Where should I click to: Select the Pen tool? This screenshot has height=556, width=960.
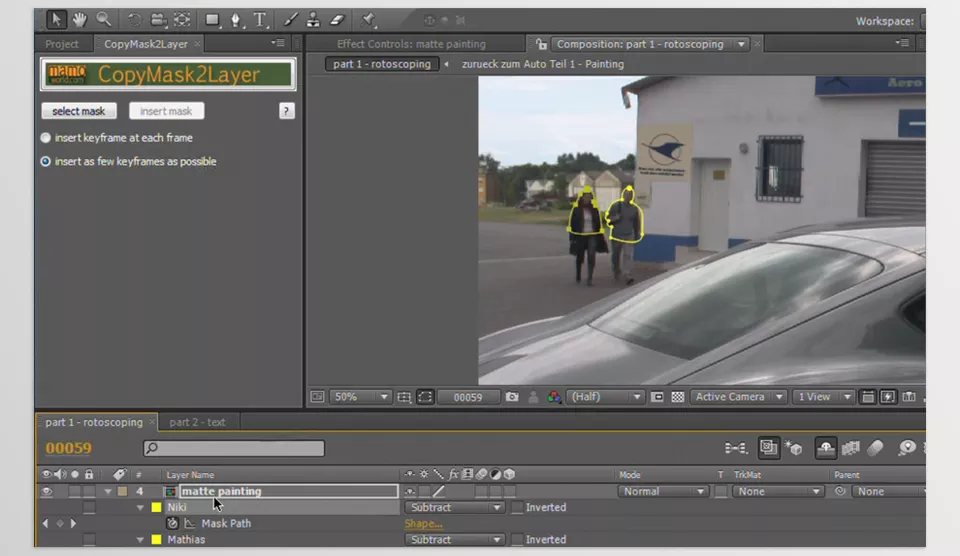tap(236, 20)
